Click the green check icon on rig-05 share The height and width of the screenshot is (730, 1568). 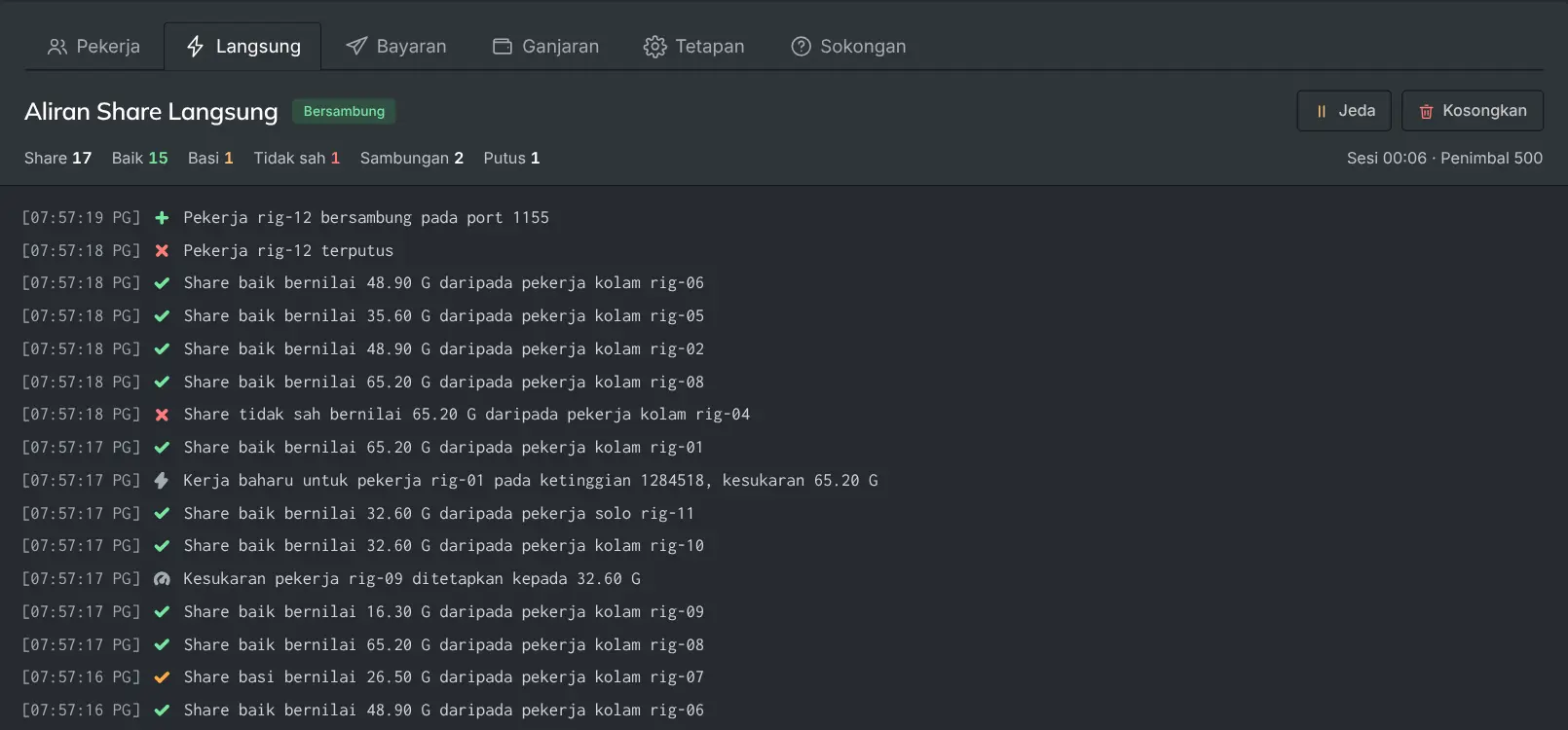coord(162,316)
